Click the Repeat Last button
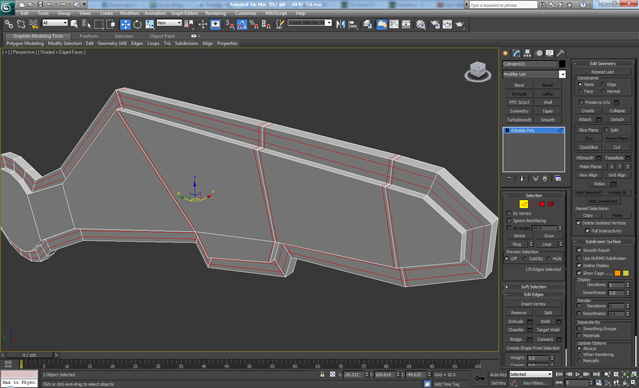Screen dimensions: 639x388 click(x=603, y=72)
